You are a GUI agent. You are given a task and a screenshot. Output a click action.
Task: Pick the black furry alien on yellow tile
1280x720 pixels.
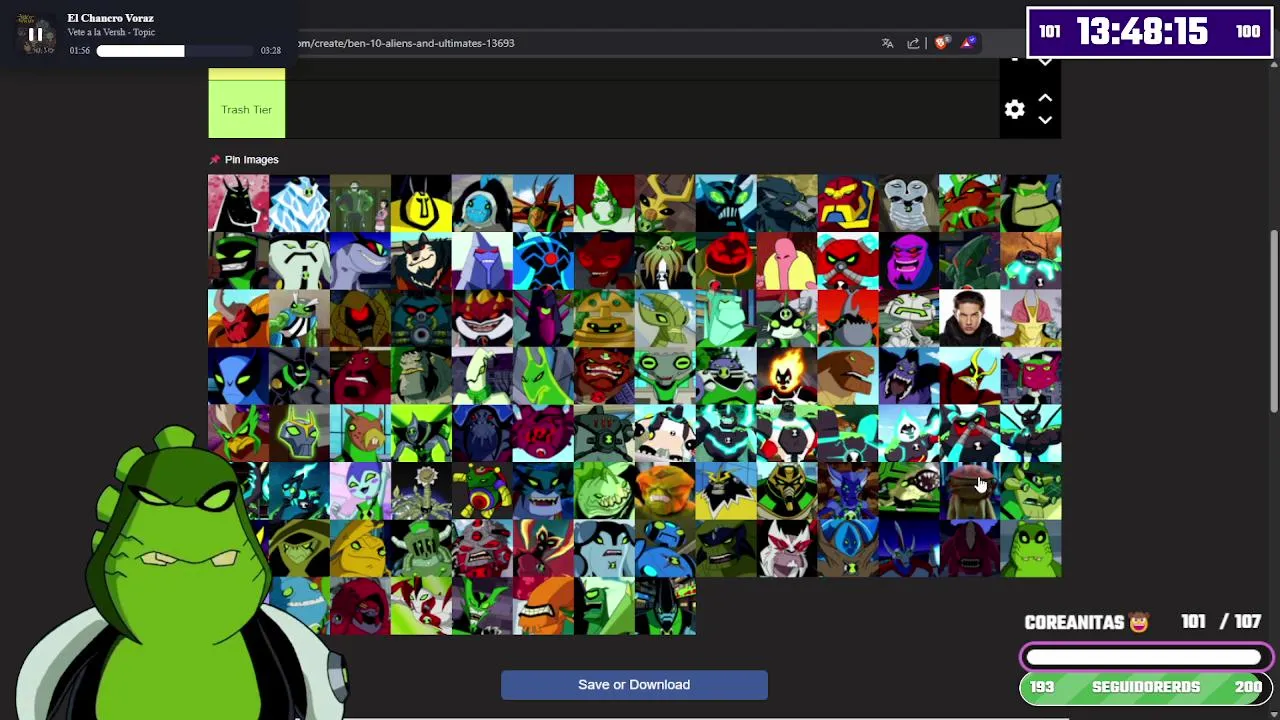[726, 491]
